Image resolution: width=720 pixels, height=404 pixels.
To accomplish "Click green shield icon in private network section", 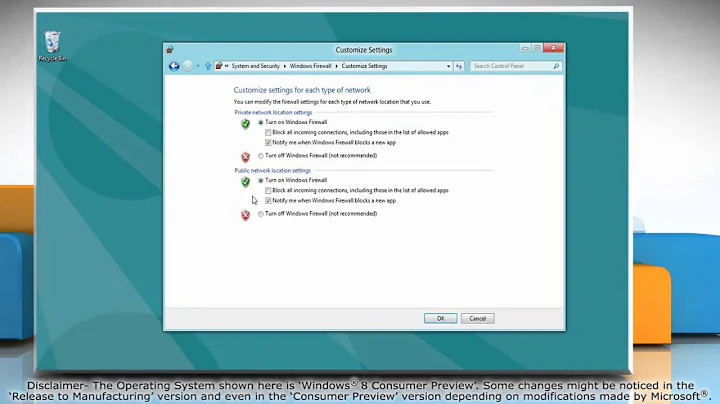I will pos(246,123).
